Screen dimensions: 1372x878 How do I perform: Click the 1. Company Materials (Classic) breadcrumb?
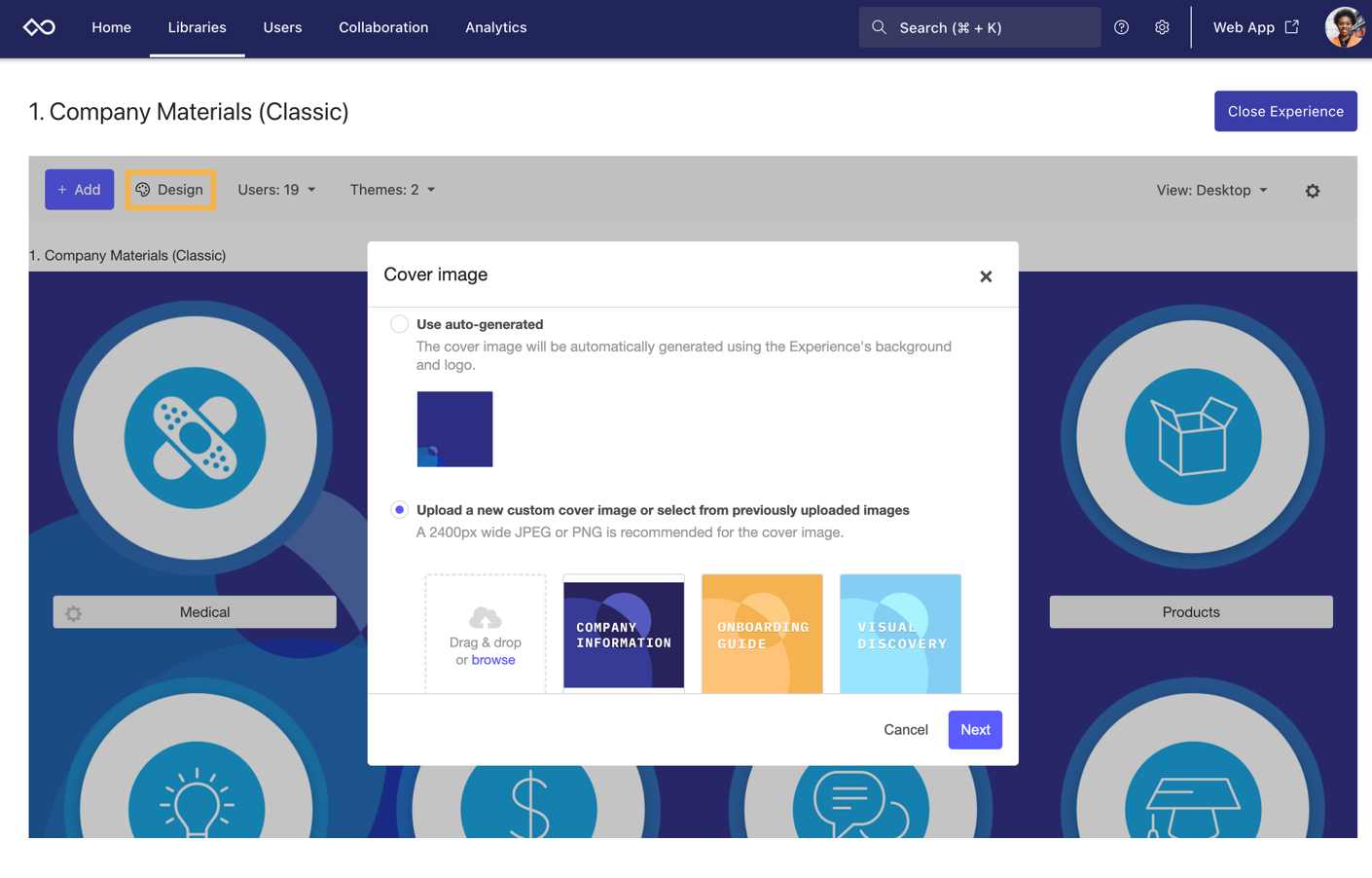(x=127, y=255)
